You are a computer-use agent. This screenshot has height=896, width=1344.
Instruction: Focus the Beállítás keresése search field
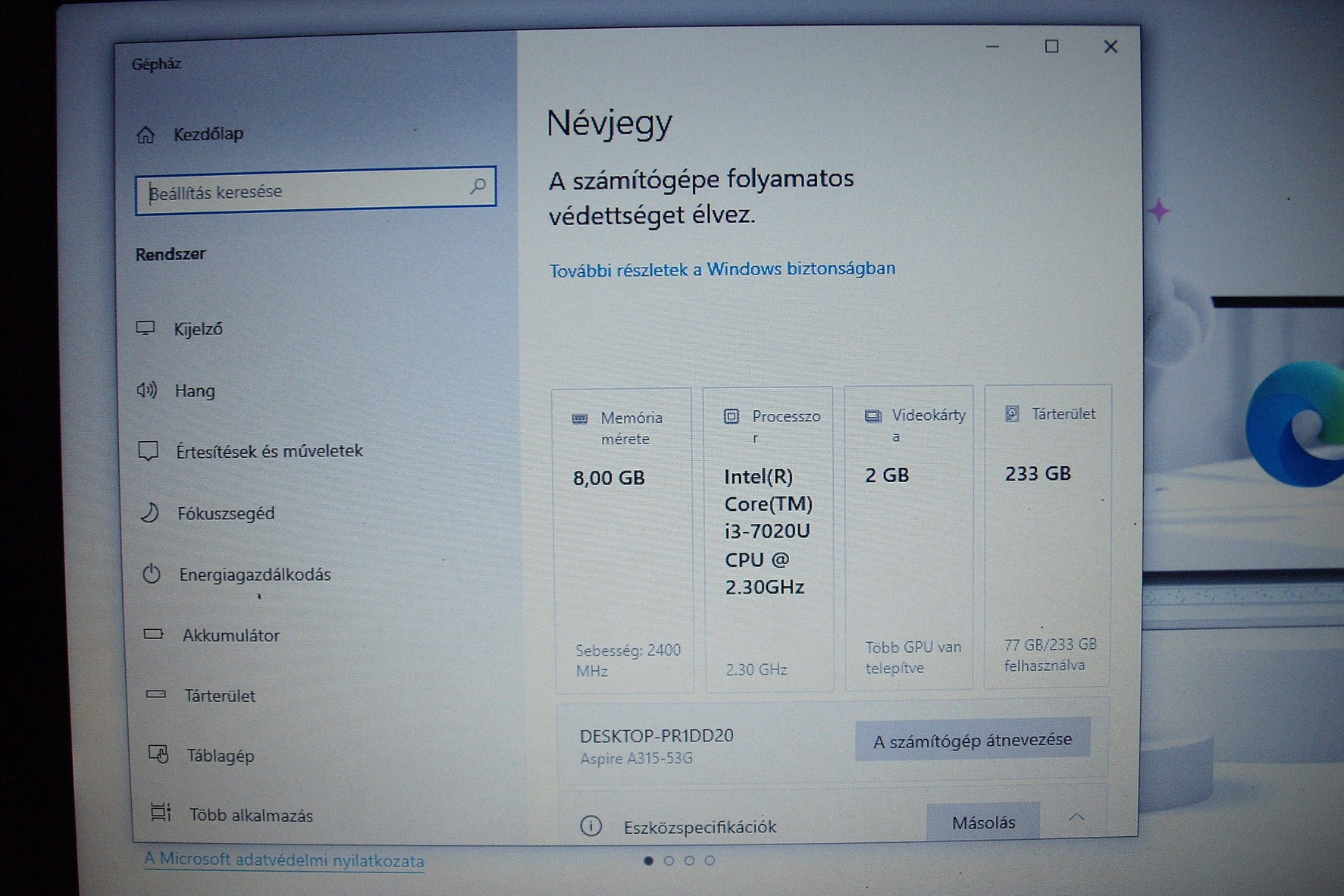click(x=315, y=190)
